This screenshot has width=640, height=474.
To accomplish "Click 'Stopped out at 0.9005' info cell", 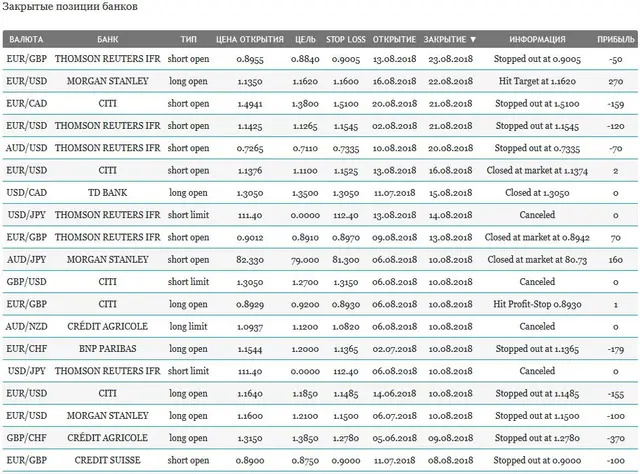I will coord(537,59).
